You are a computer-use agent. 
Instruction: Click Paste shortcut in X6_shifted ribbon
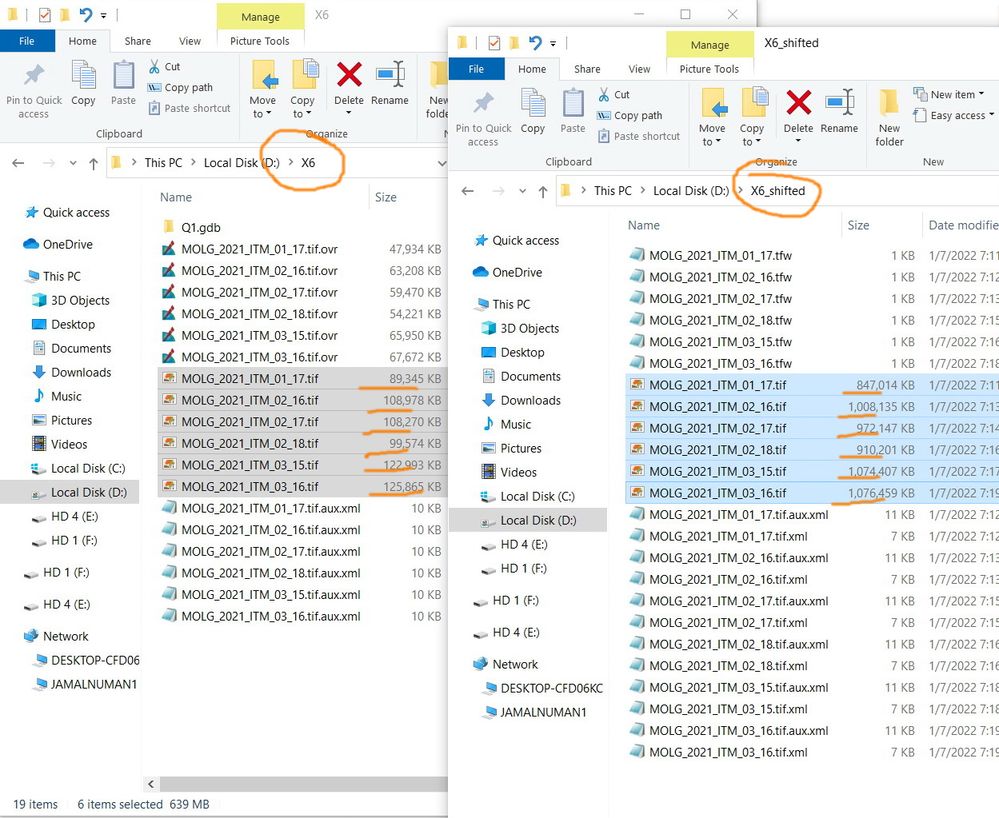(639, 136)
